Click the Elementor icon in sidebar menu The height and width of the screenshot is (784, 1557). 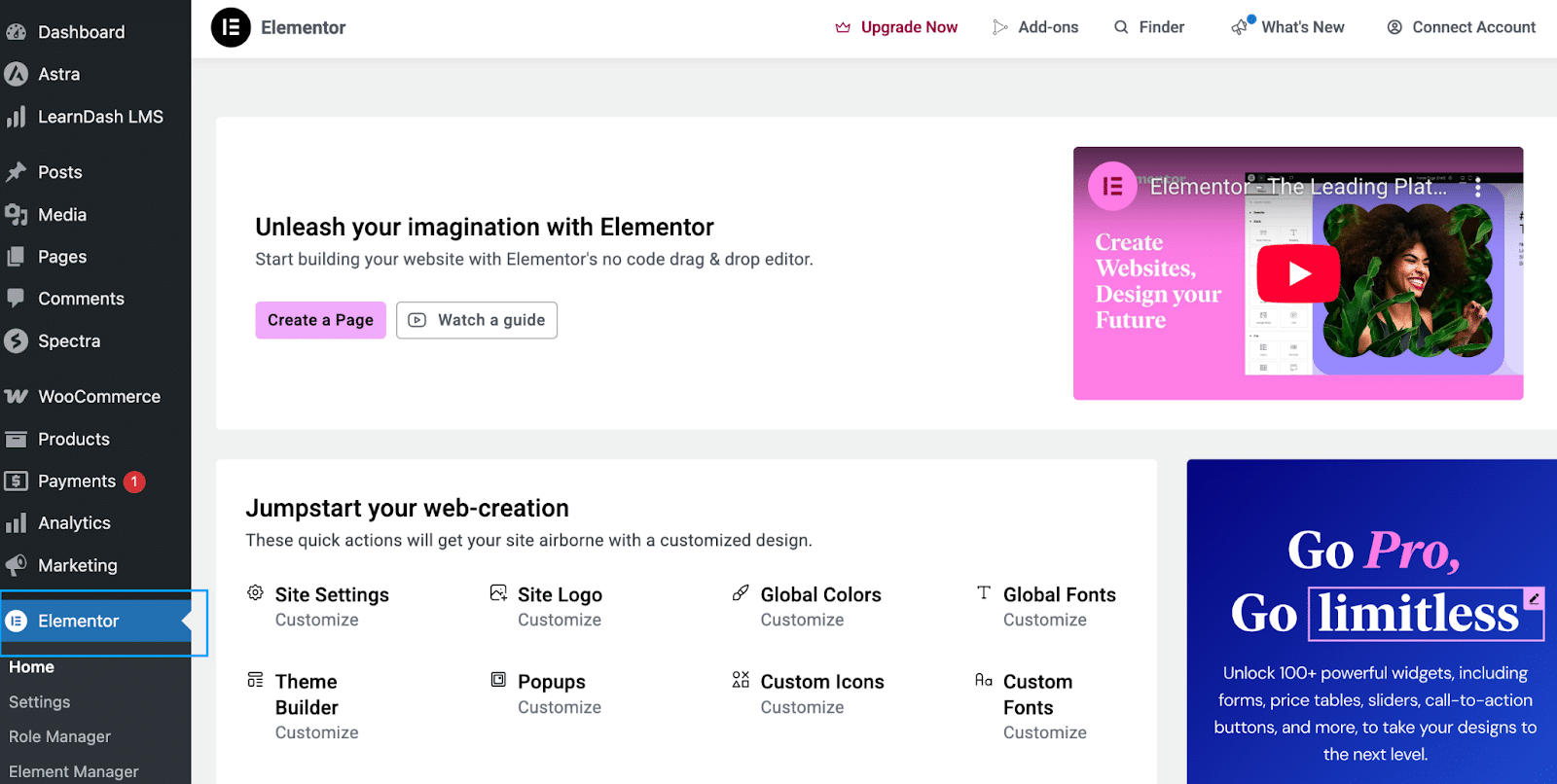[17, 621]
